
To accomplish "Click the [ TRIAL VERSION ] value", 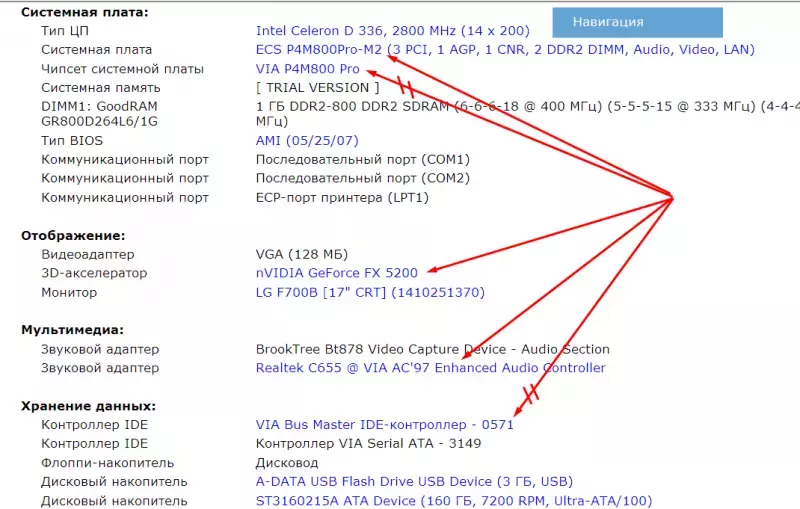I will [x=317, y=88].
